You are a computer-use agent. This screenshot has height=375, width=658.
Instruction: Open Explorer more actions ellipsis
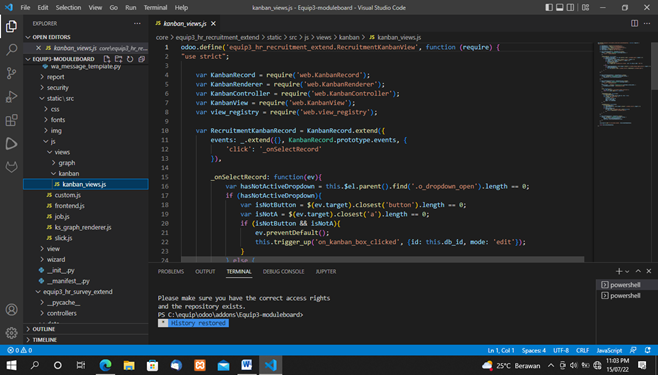137,23
